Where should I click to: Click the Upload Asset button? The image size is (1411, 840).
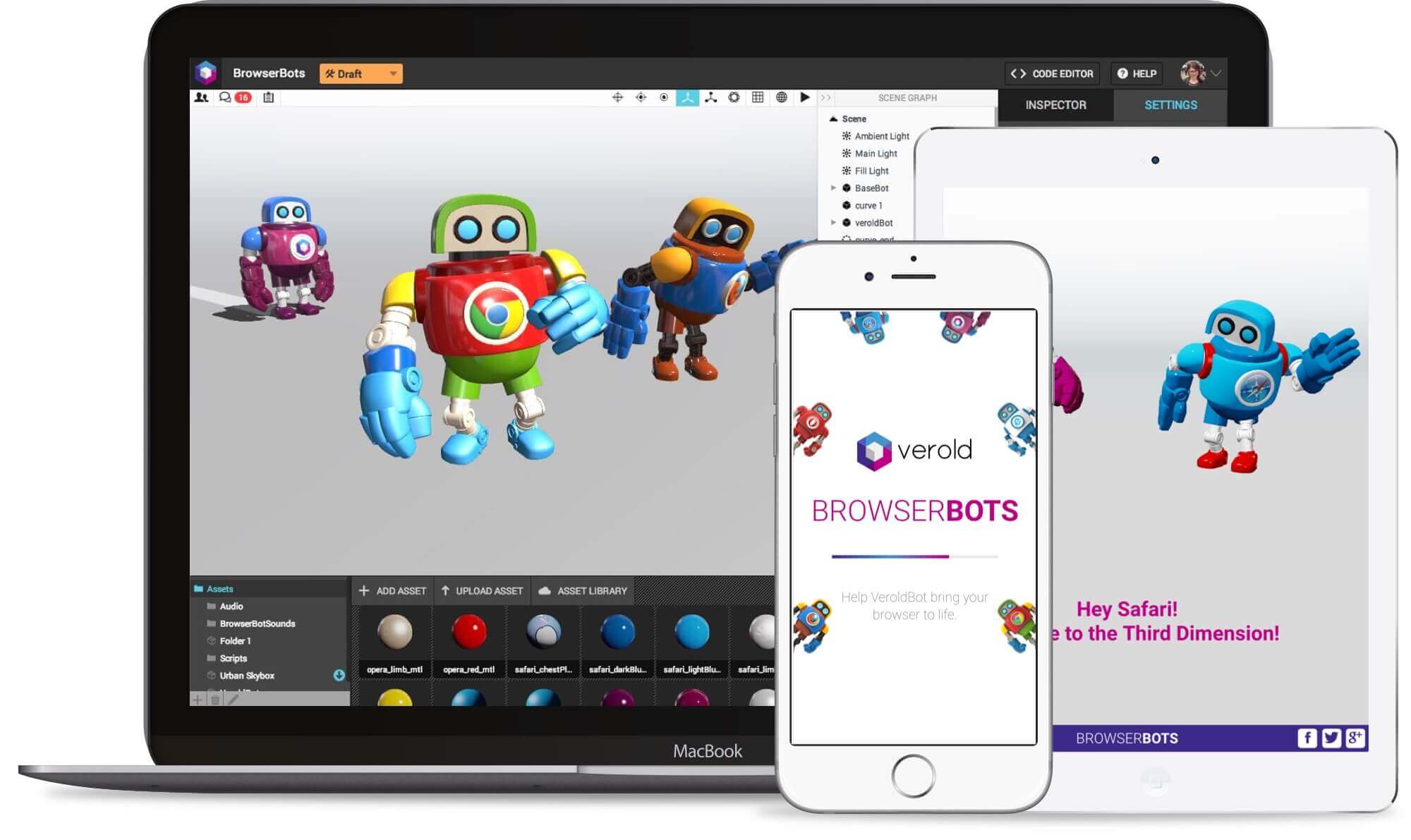point(483,591)
